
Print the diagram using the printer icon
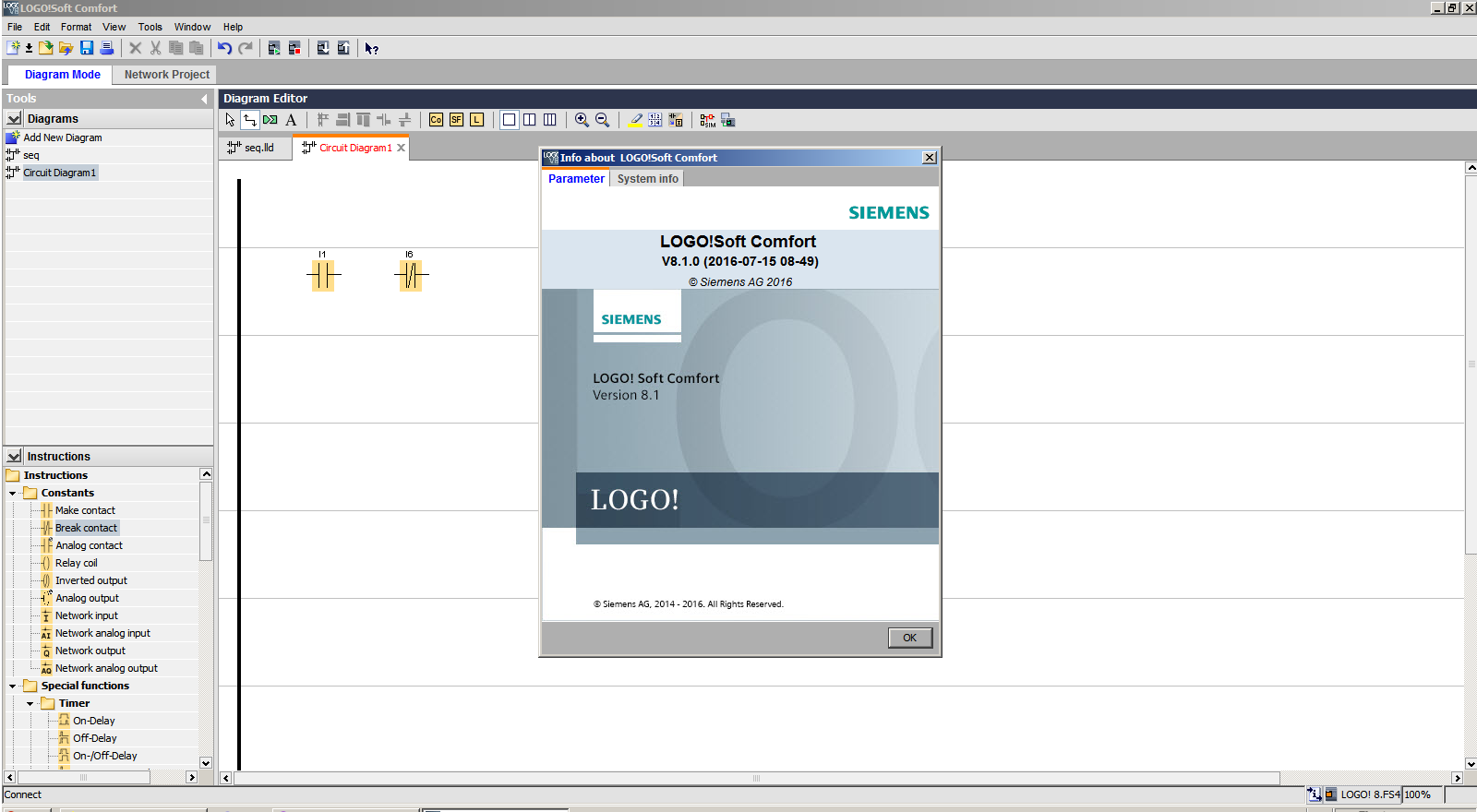[107, 48]
